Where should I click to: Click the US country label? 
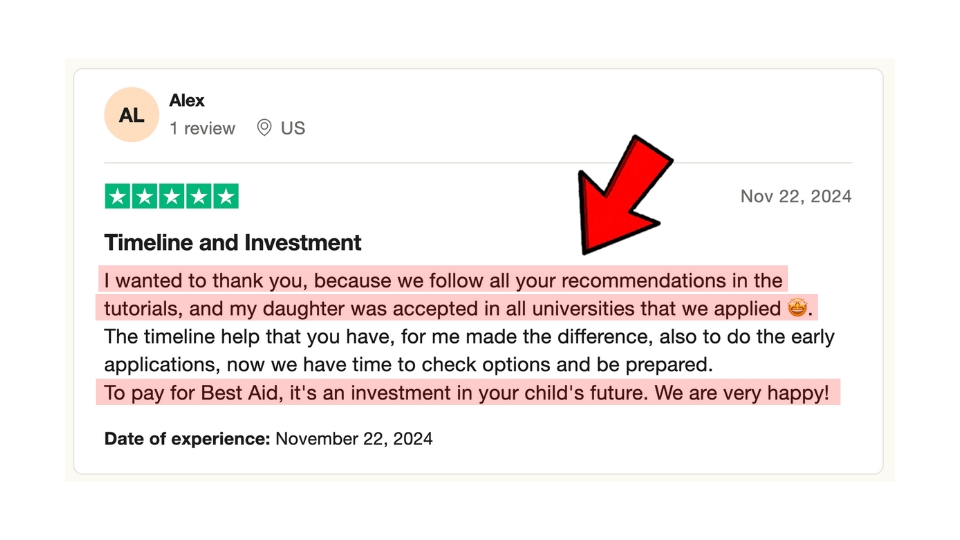(293, 128)
